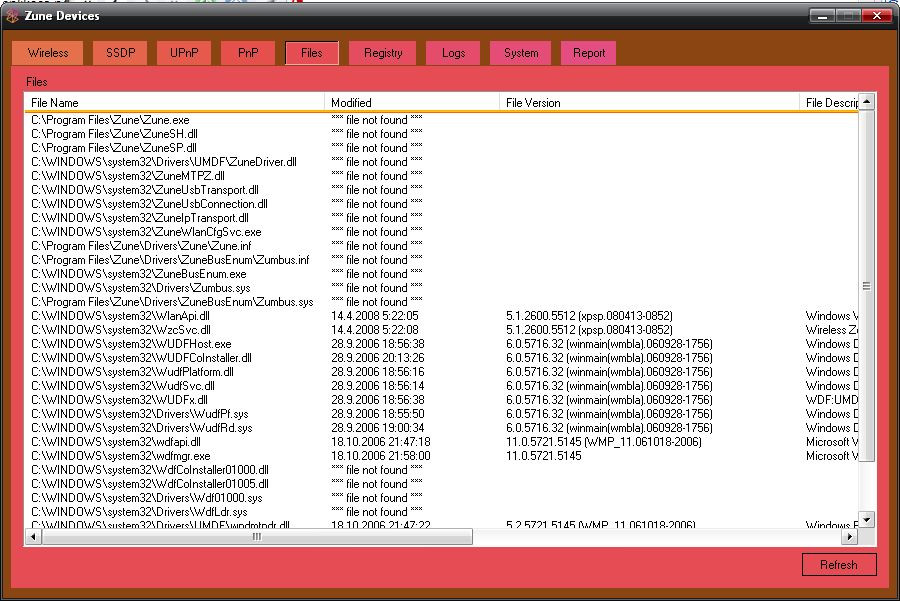The image size is (900, 601).
Task: Open the SSDP tab
Action: 120,53
